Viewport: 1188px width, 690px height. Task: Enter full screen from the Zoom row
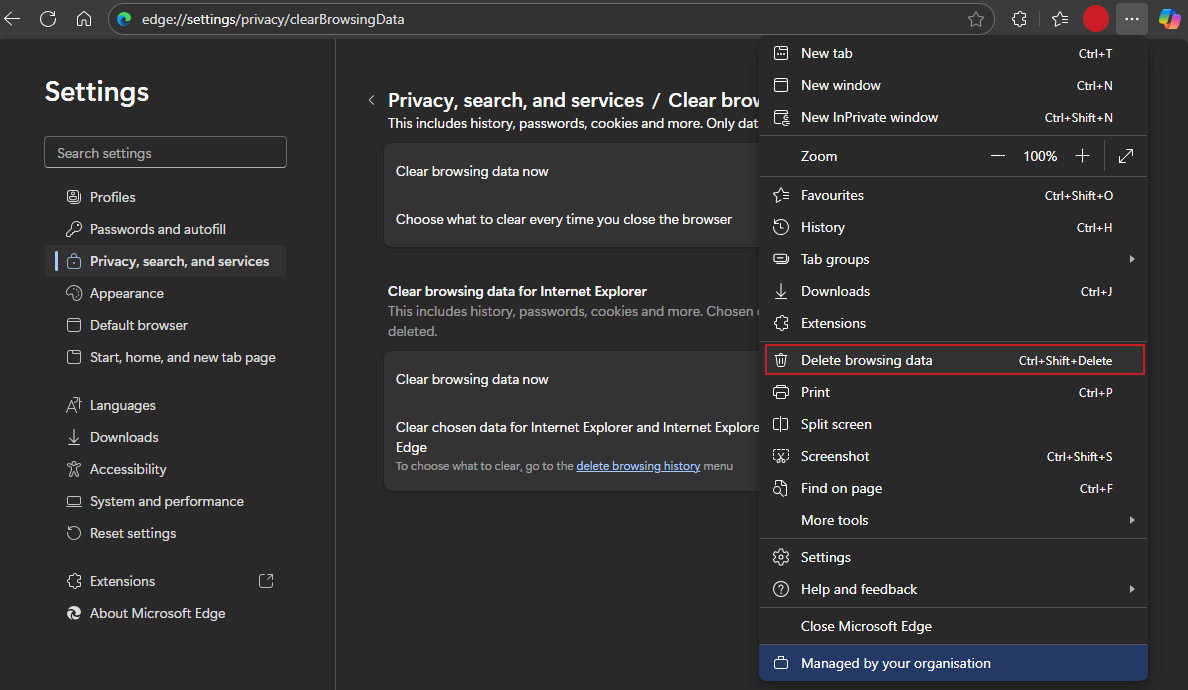[1126, 156]
